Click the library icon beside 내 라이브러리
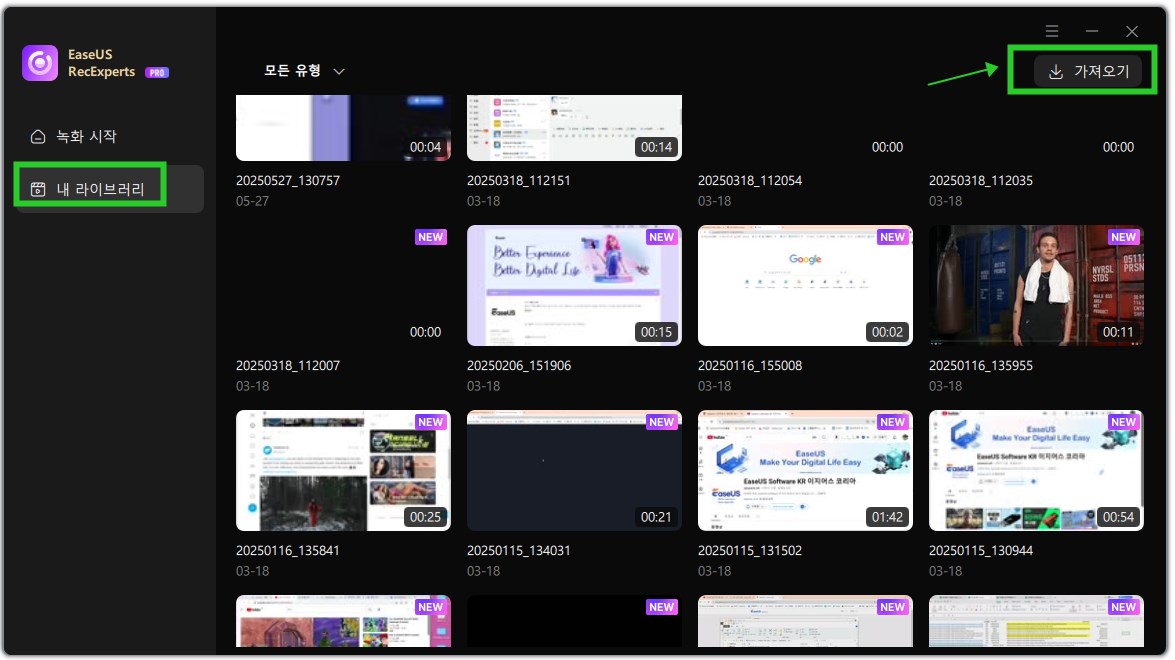1175x660 pixels. [38, 189]
